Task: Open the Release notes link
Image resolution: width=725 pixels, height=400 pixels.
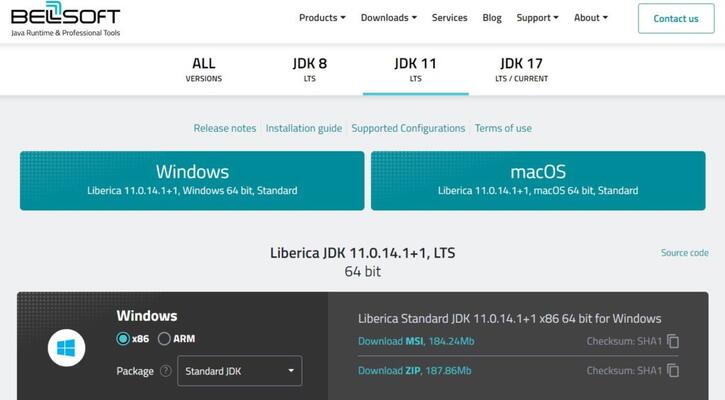Action: 225,128
